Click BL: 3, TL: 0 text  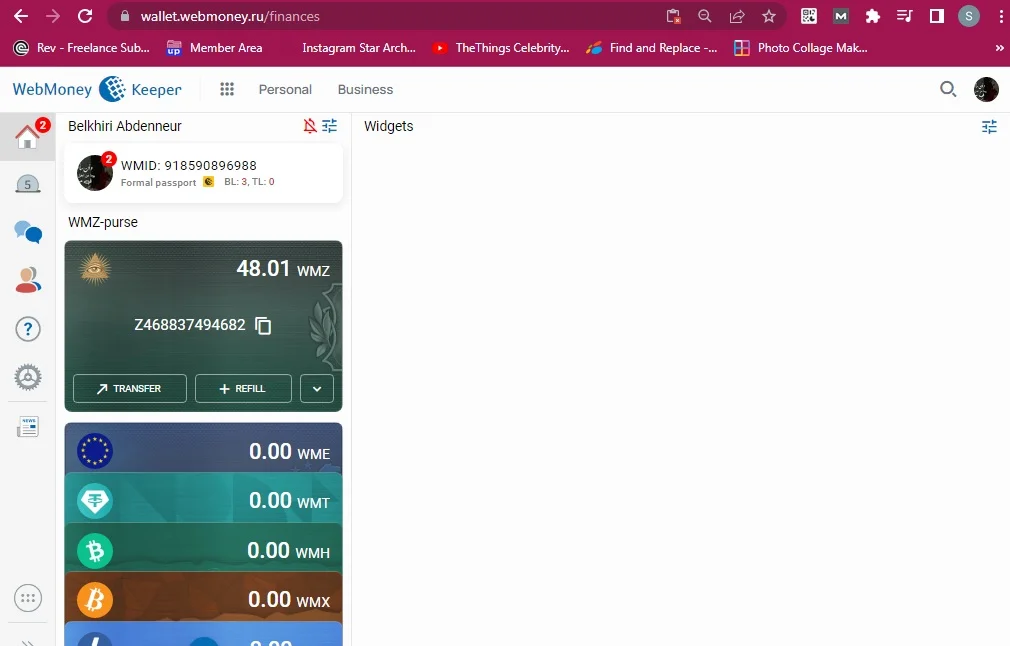[x=249, y=182]
